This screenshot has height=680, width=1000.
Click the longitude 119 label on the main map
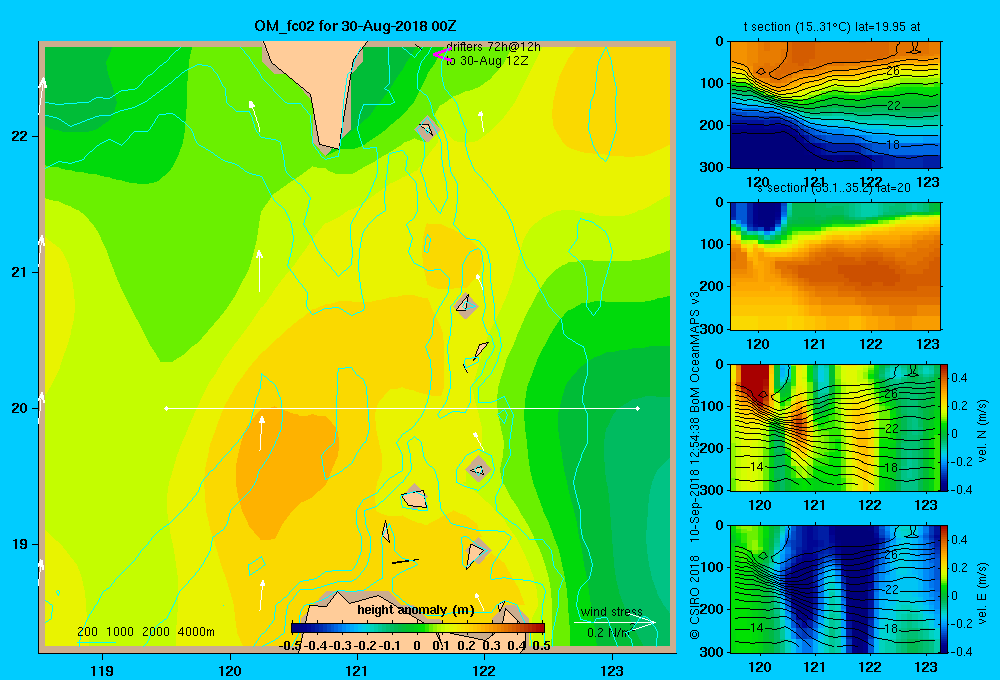coord(102,670)
